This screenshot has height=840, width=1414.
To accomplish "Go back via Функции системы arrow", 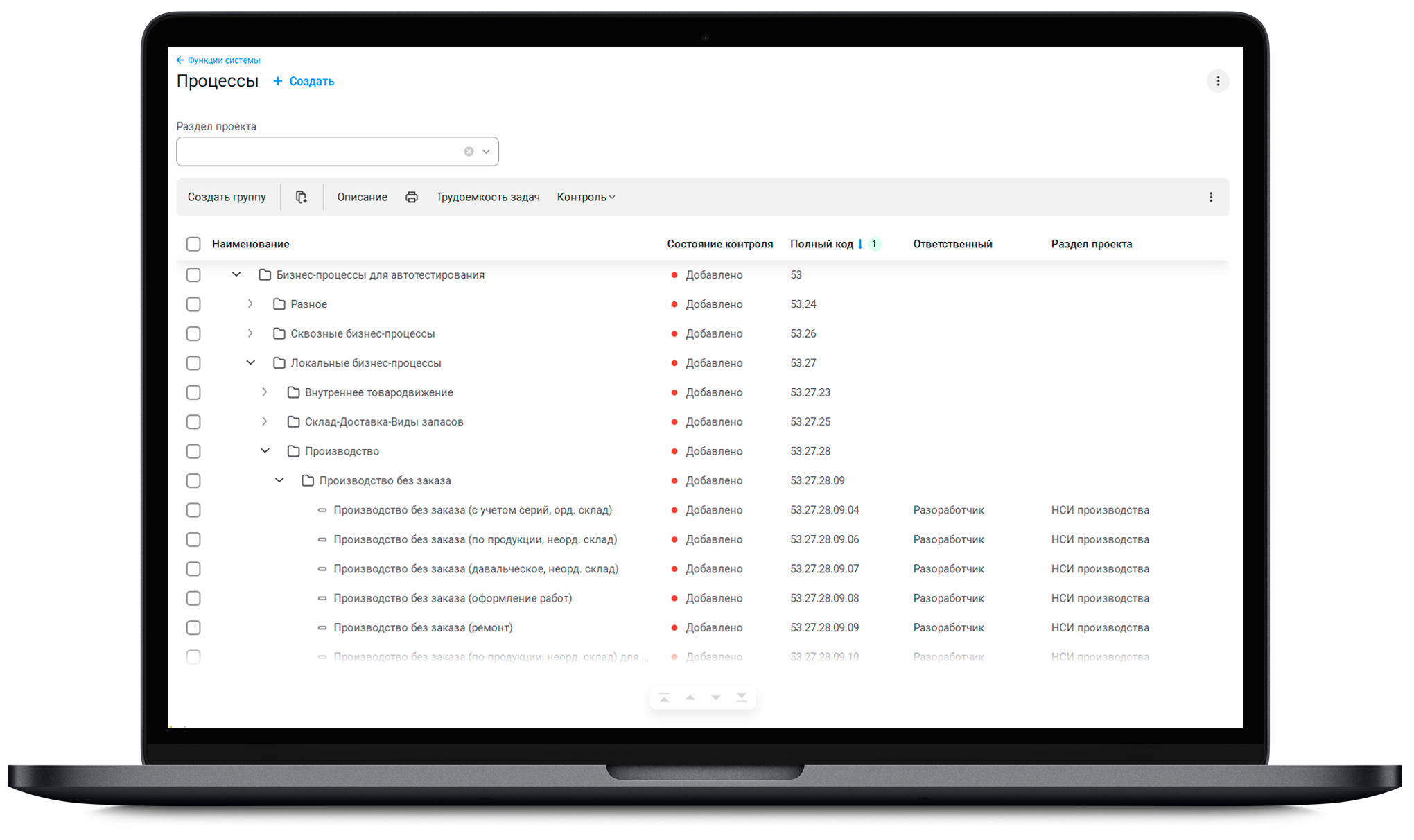I will pos(180,60).
